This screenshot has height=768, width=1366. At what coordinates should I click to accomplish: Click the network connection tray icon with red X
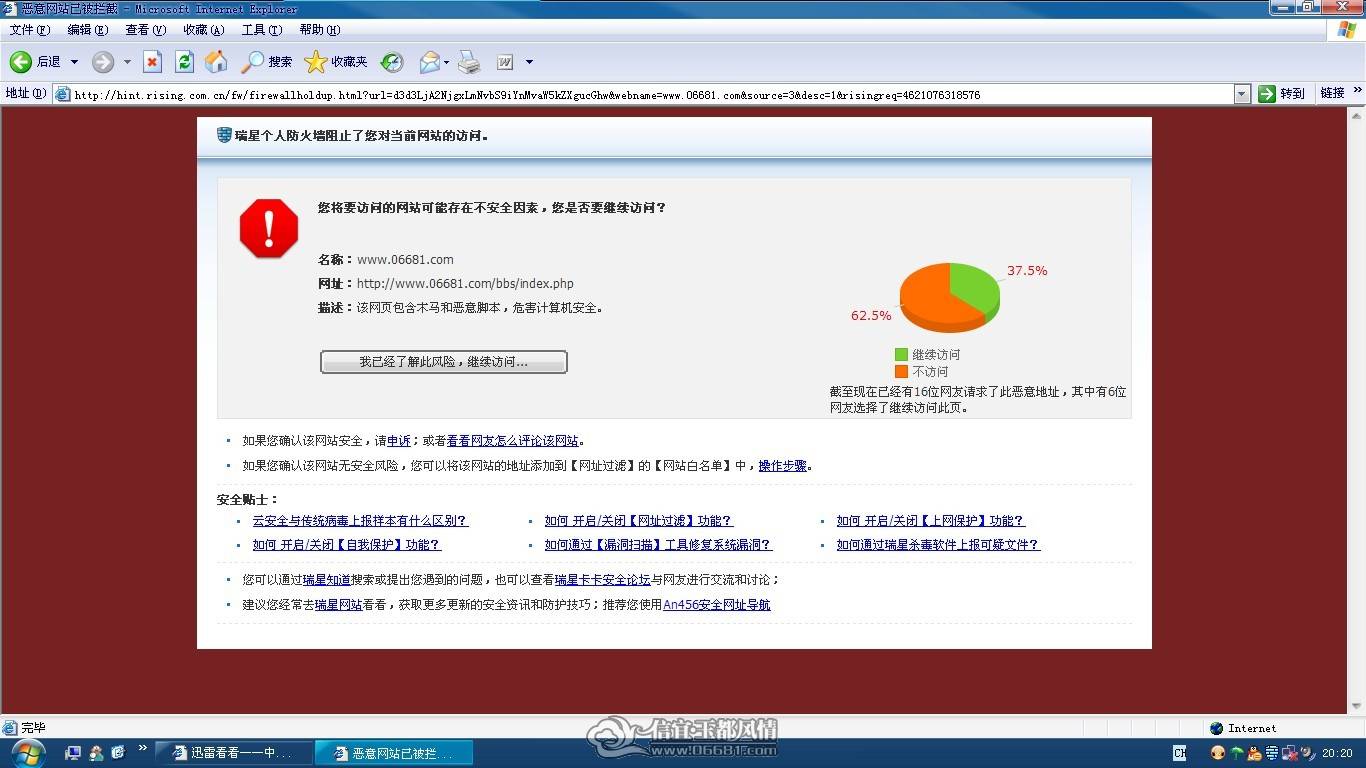[x=1290, y=753]
